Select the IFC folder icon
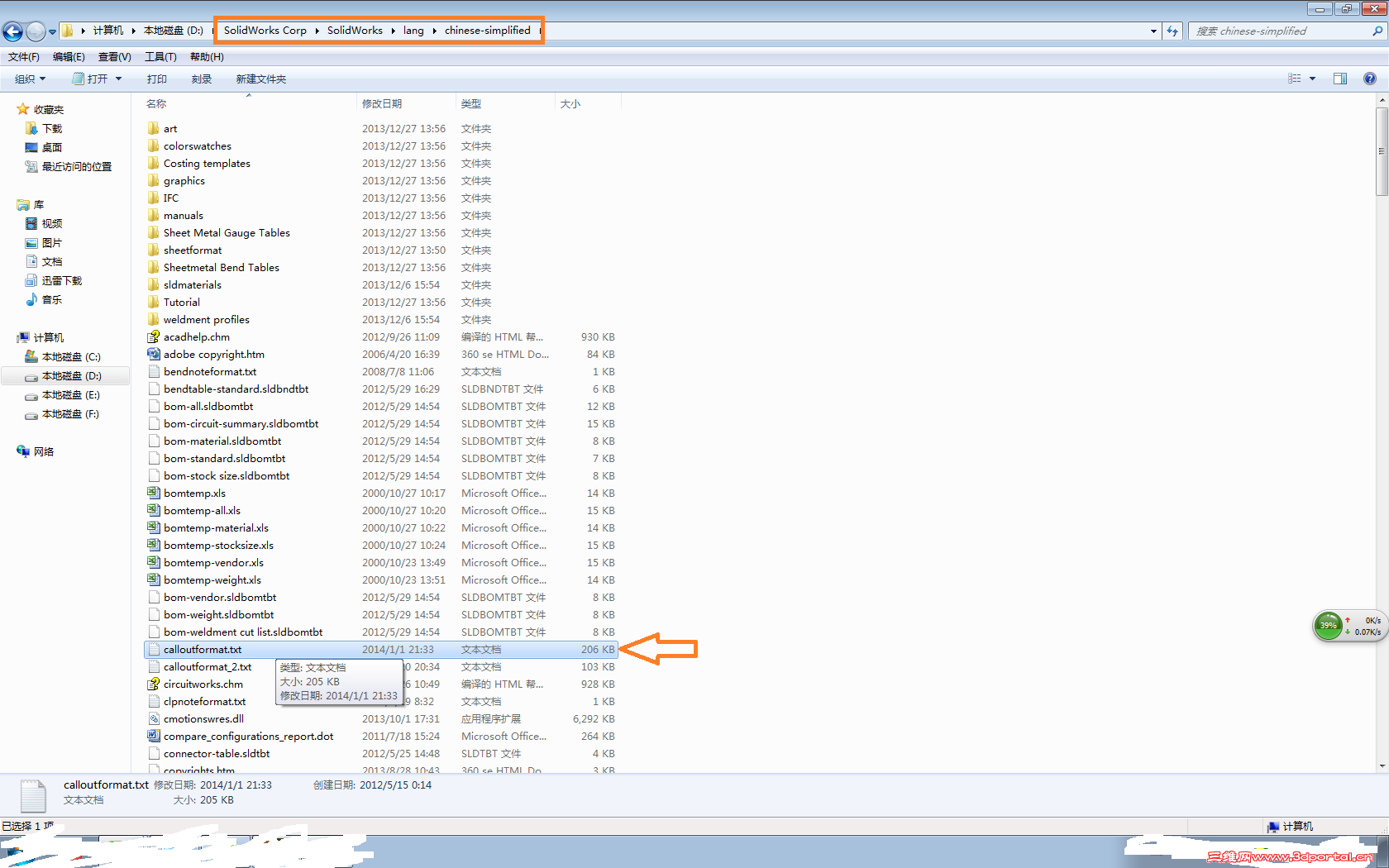 [x=154, y=198]
